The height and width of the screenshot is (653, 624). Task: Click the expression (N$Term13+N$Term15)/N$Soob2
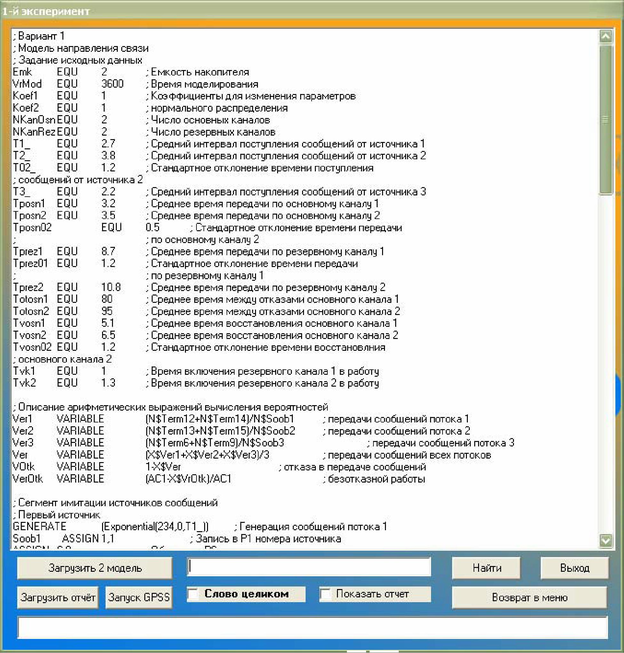(x=220, y=431)
